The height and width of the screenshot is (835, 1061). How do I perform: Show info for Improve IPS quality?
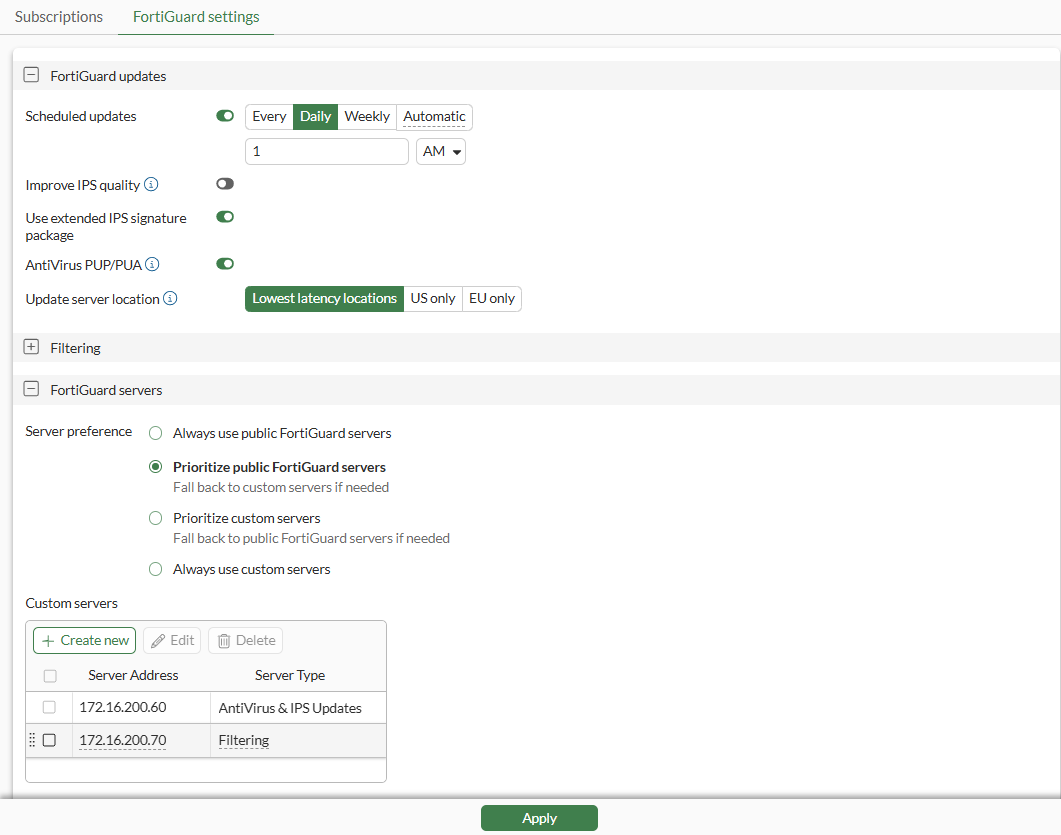pos(152,184)
